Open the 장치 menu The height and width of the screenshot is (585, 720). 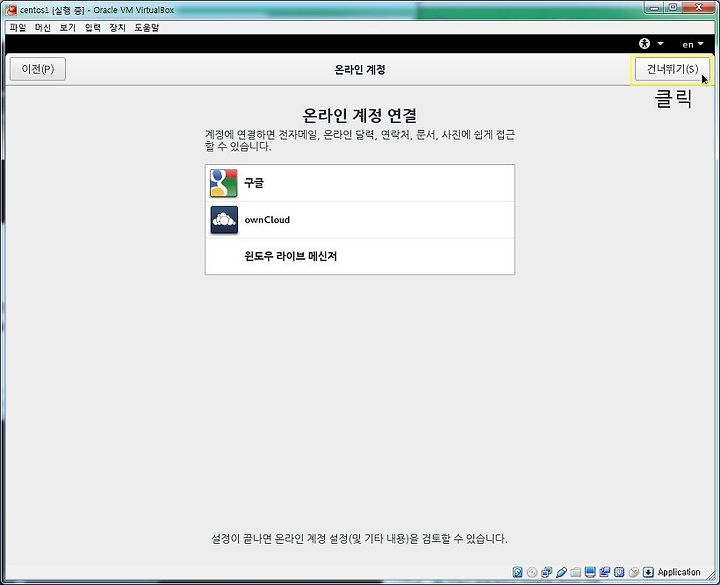[117, 28]
